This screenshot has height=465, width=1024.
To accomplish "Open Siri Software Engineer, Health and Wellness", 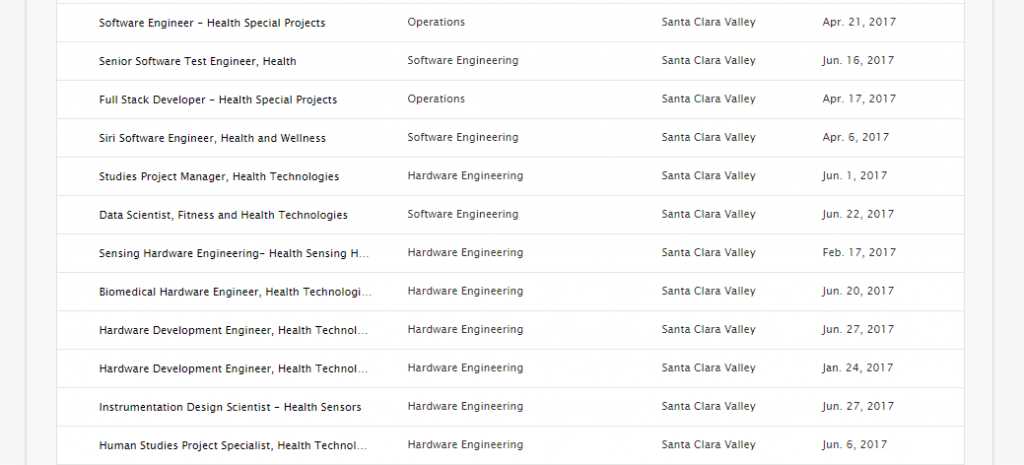I will point(212,138).
